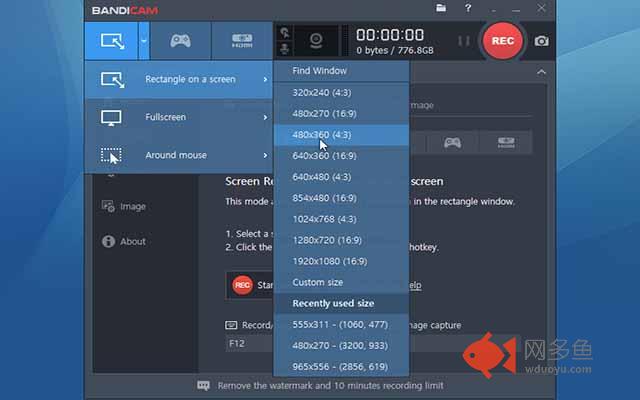Image resolution: width=640 pixels, height=400 pixels.
Task: Expand Rectangle on a screen submenu arrow
Action: [265, 79]
